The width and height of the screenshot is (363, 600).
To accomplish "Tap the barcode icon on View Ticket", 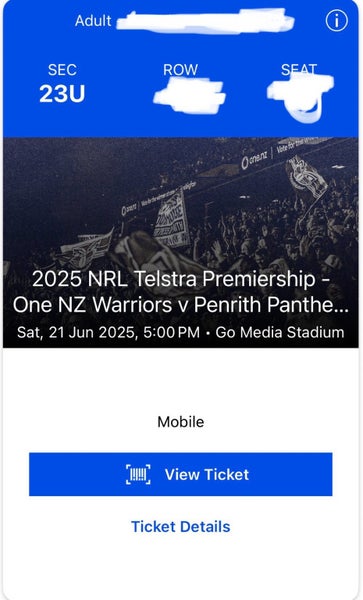I will coord(138,474).
